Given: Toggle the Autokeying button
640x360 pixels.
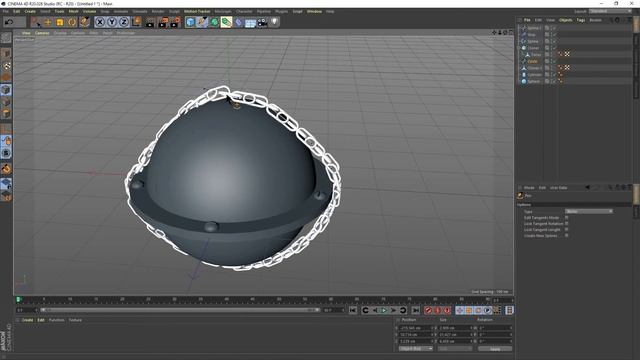Looking at the screenshot, I should click(x=438, y=311).
